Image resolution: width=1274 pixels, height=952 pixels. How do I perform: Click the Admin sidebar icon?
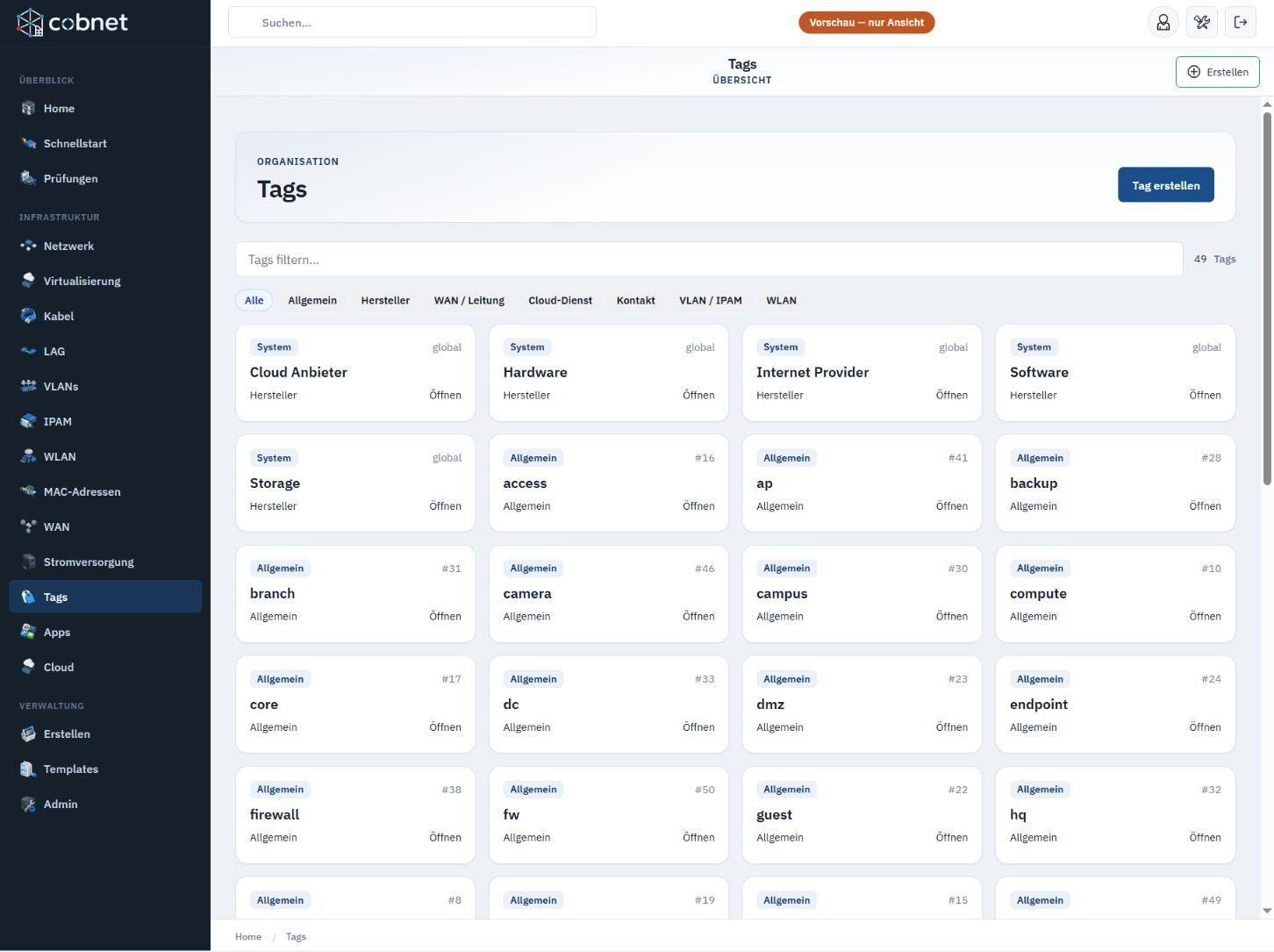(x=28, y=805)
